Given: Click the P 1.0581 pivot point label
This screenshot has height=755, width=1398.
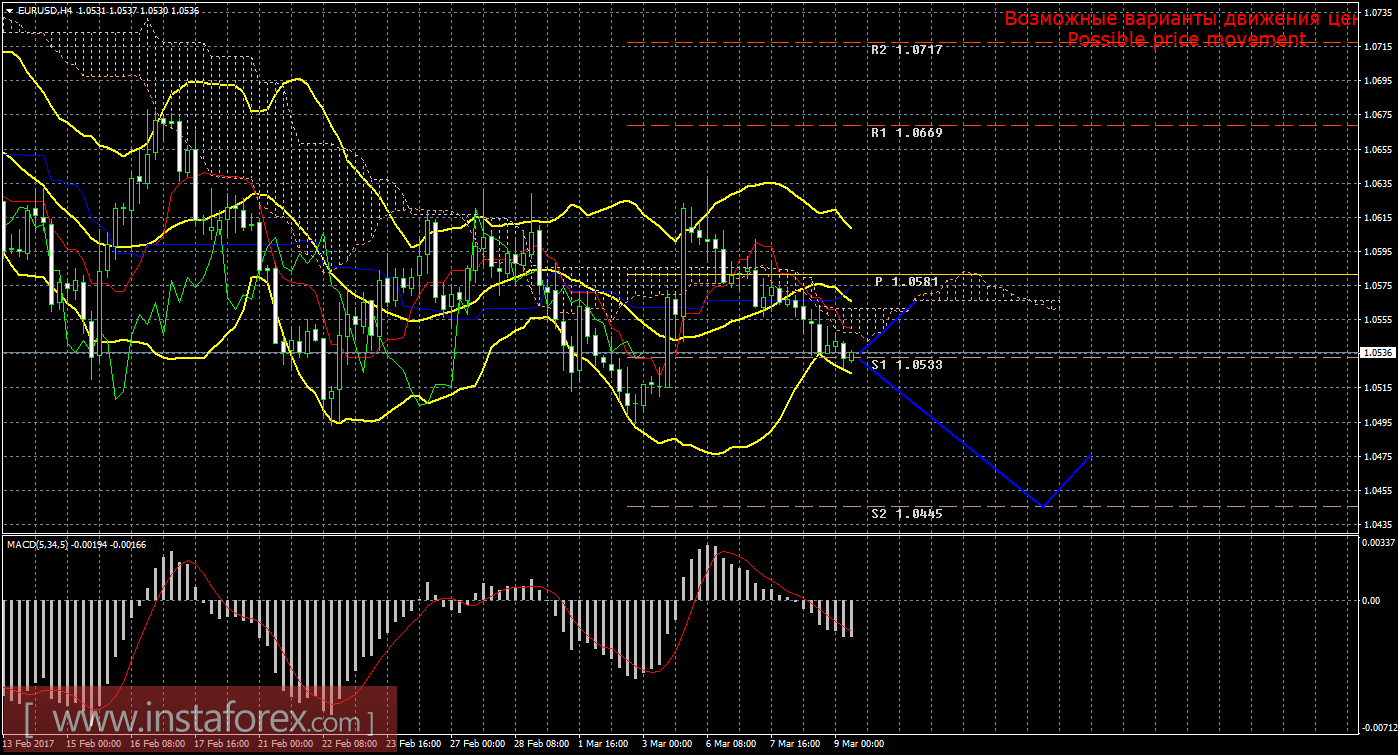Looking at the screenshot, I should coord(906,282).
